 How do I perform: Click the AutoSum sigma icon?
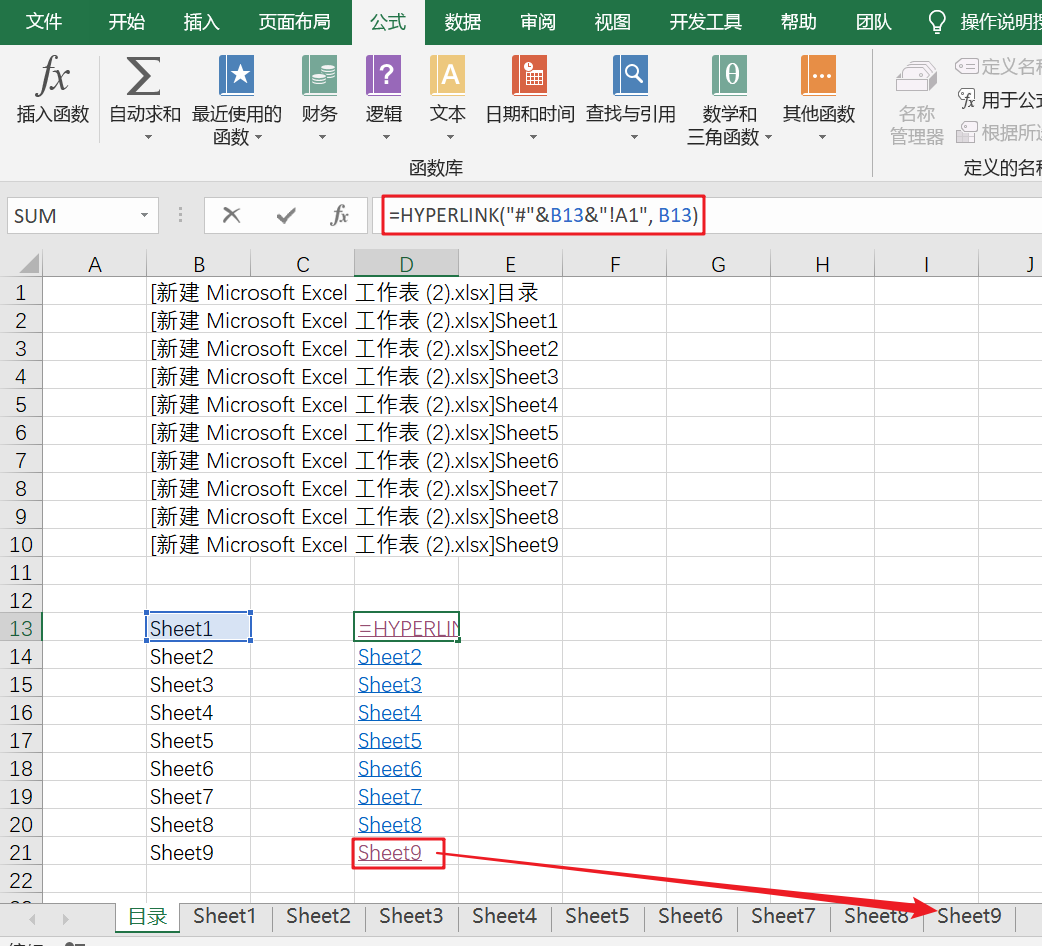click(x=144, y=76)
